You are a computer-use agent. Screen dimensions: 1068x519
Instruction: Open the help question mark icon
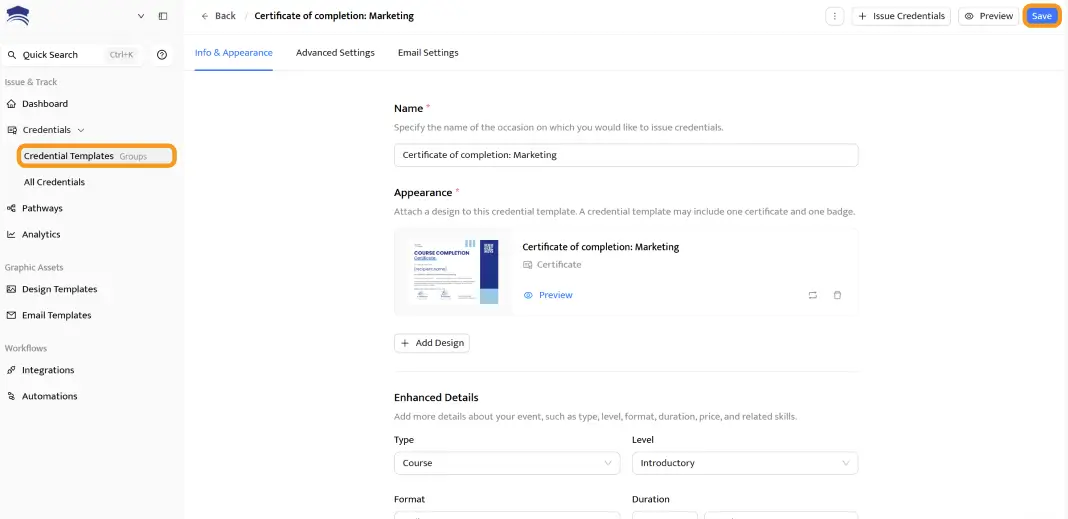click(162, 55)
